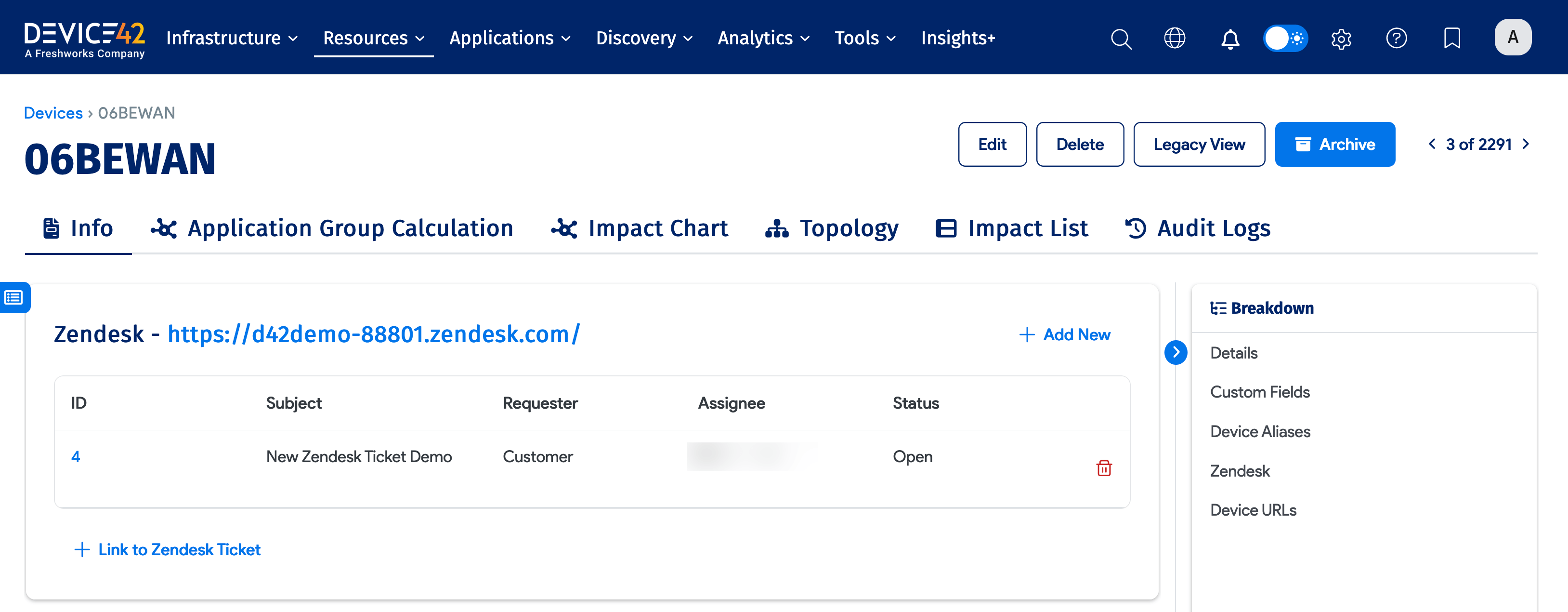
Task: Open the notifications bell
Action: point(1229,39)
